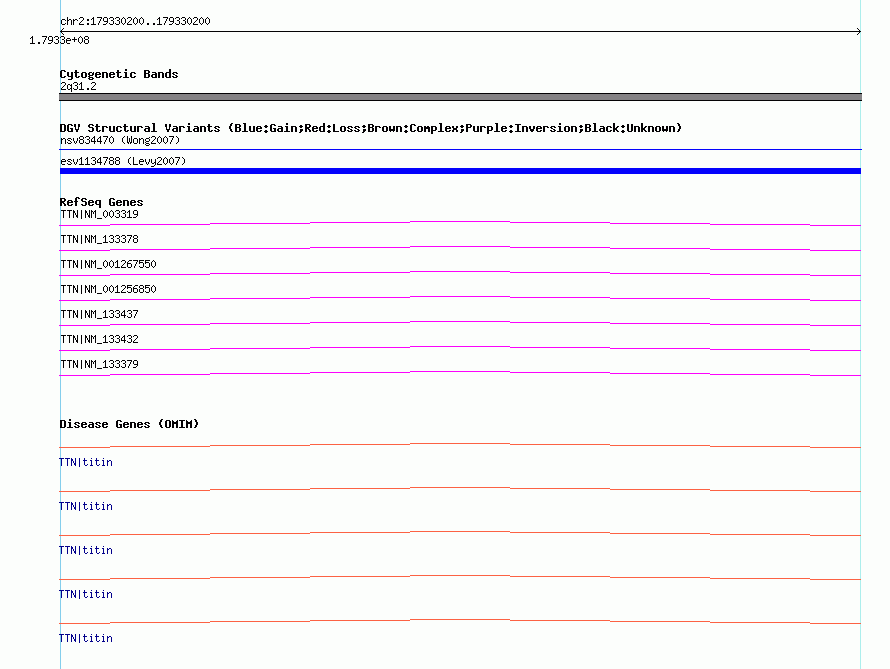Open the second TTN|titin OMIM link

click(x=86, y=506)
